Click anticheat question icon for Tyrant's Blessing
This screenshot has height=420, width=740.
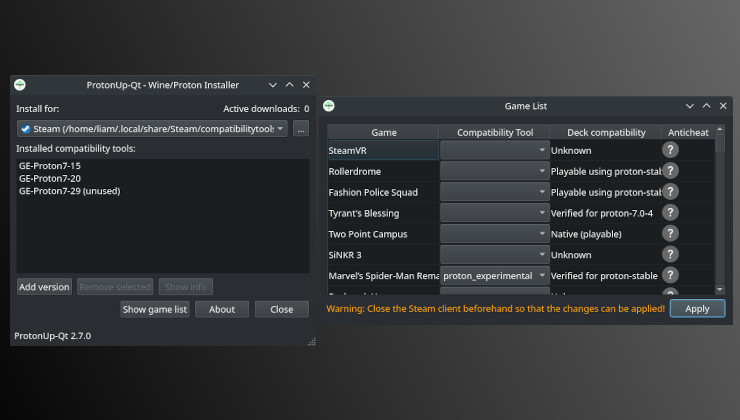point(670,212)
